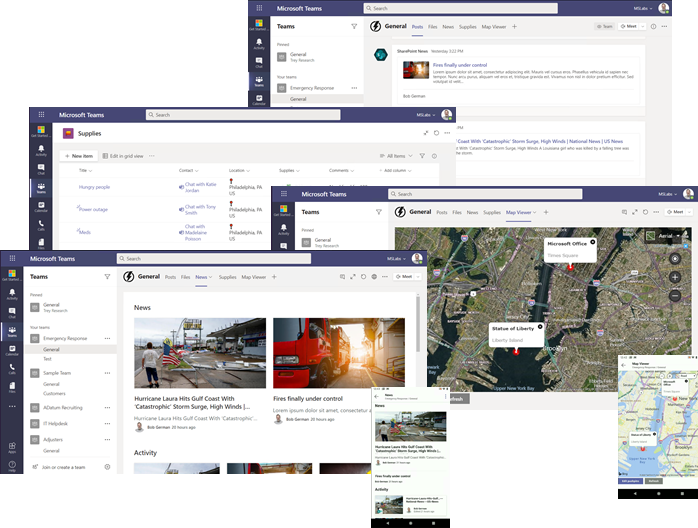Open MSLabs account dropdown in News window
The width and height of the screenshot is (698, 528).
point(396,259)
